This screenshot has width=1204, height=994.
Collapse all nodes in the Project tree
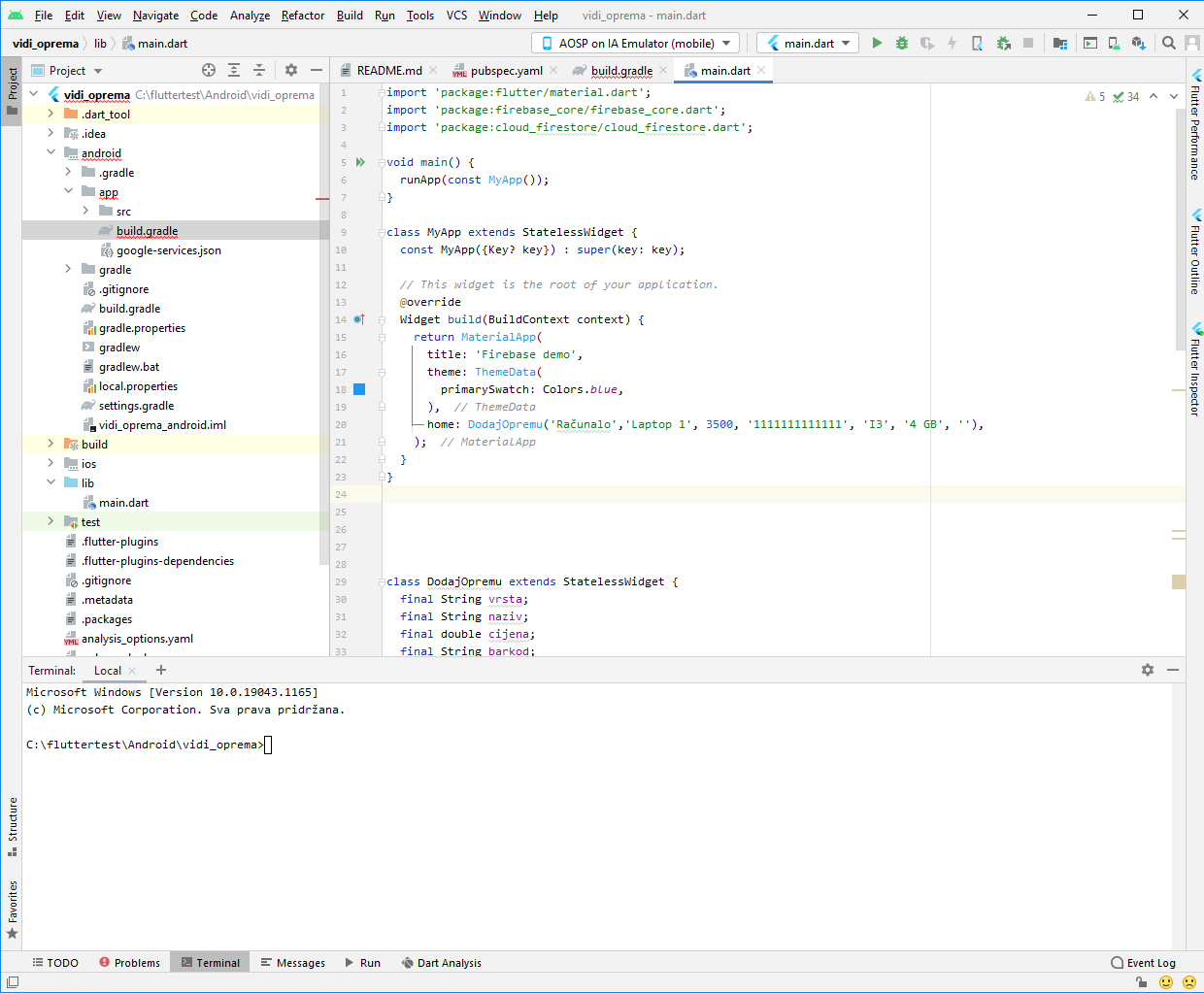(x=259, y=70)
